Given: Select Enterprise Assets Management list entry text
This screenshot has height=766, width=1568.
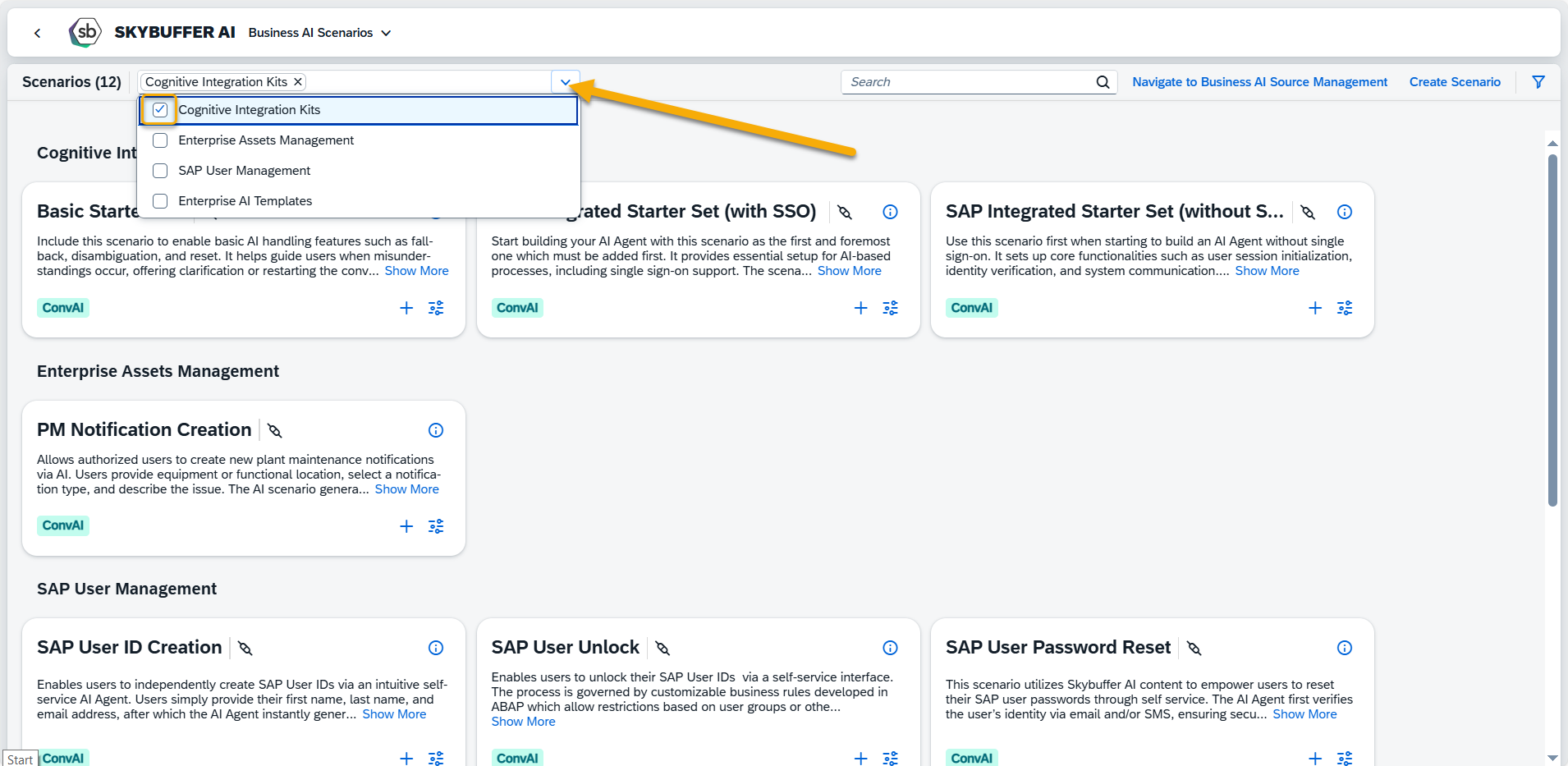Looking at the screenshot, I should coord(266,140).
